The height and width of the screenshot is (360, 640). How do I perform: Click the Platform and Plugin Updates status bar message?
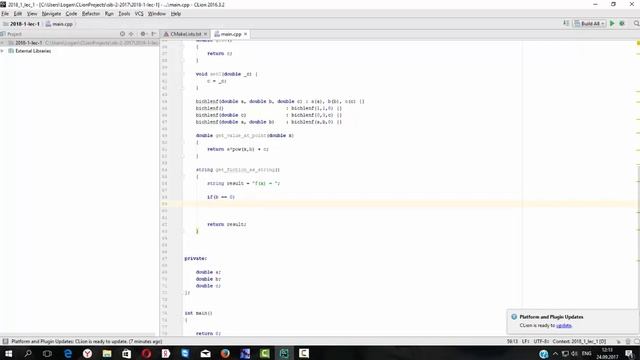87,341
